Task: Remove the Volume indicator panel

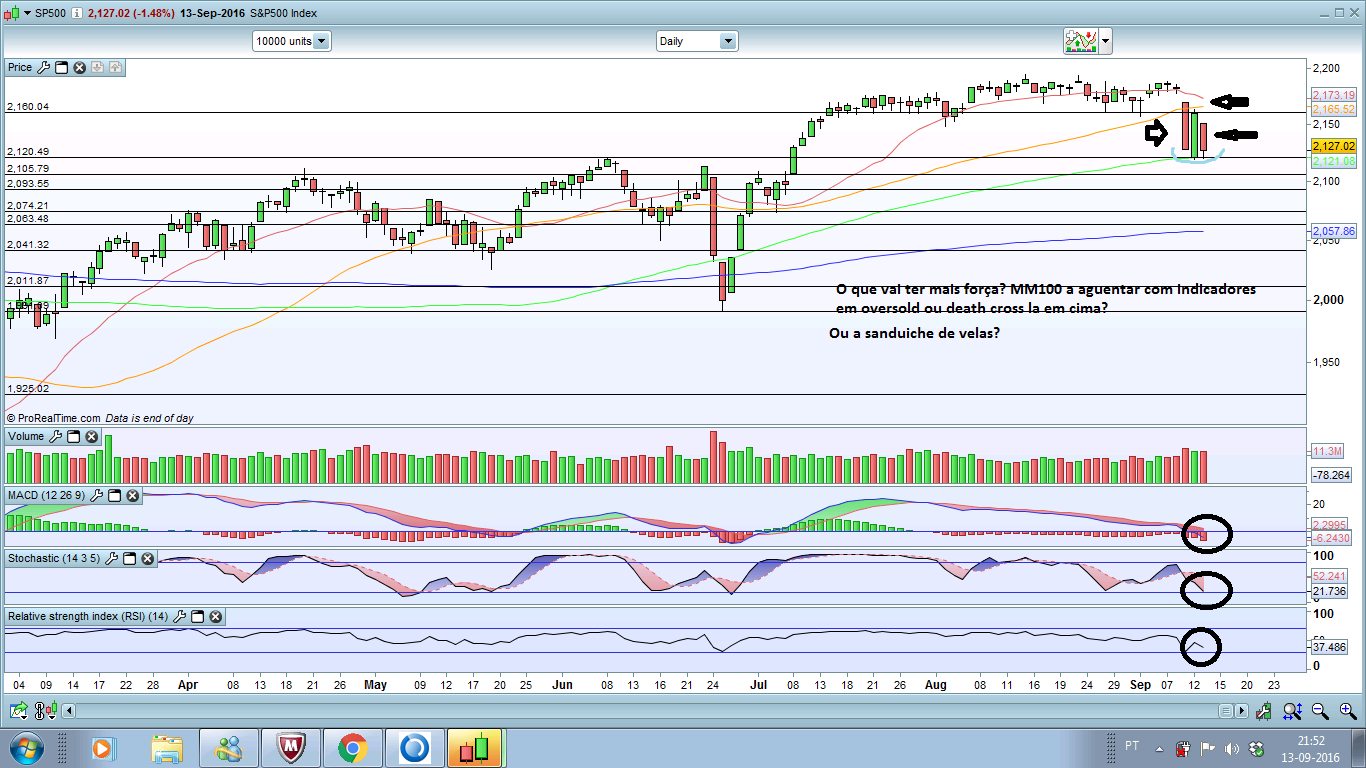Action: tap(92, 436)
